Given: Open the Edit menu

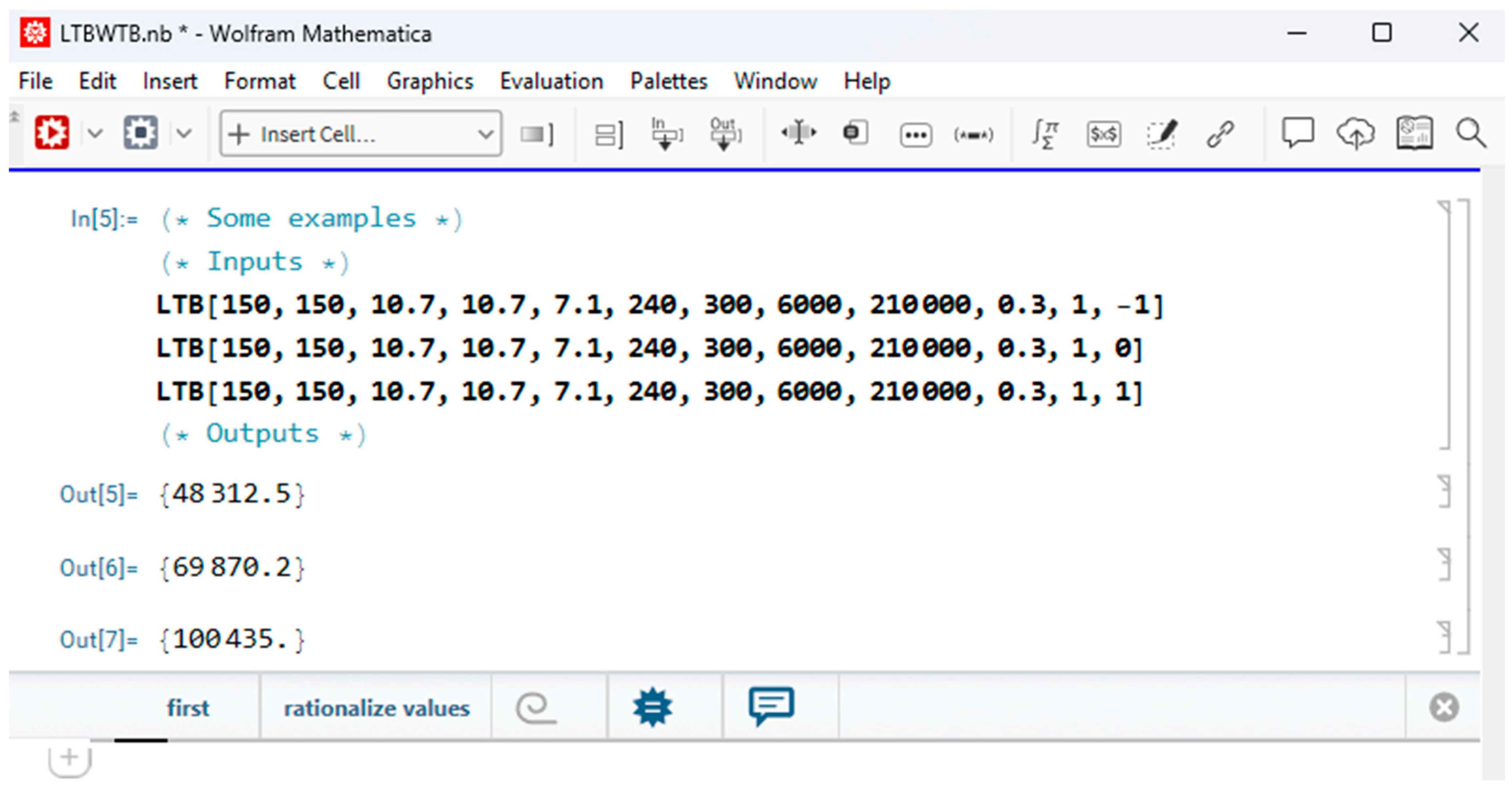Looking at the screenshot, I should coord(97,81).
